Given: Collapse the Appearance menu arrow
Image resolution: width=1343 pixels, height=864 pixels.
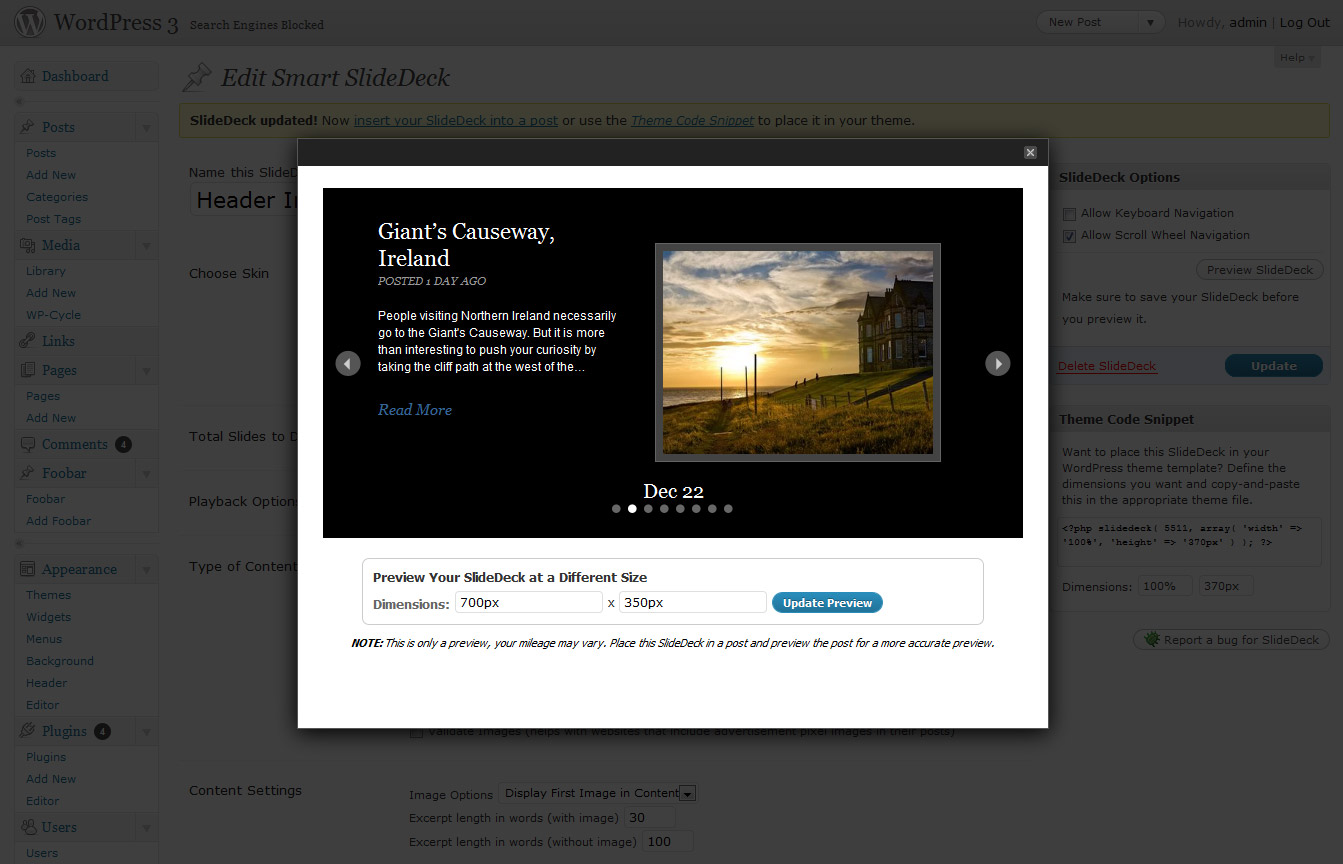Looking at the screenshot, I should [146, 570].
